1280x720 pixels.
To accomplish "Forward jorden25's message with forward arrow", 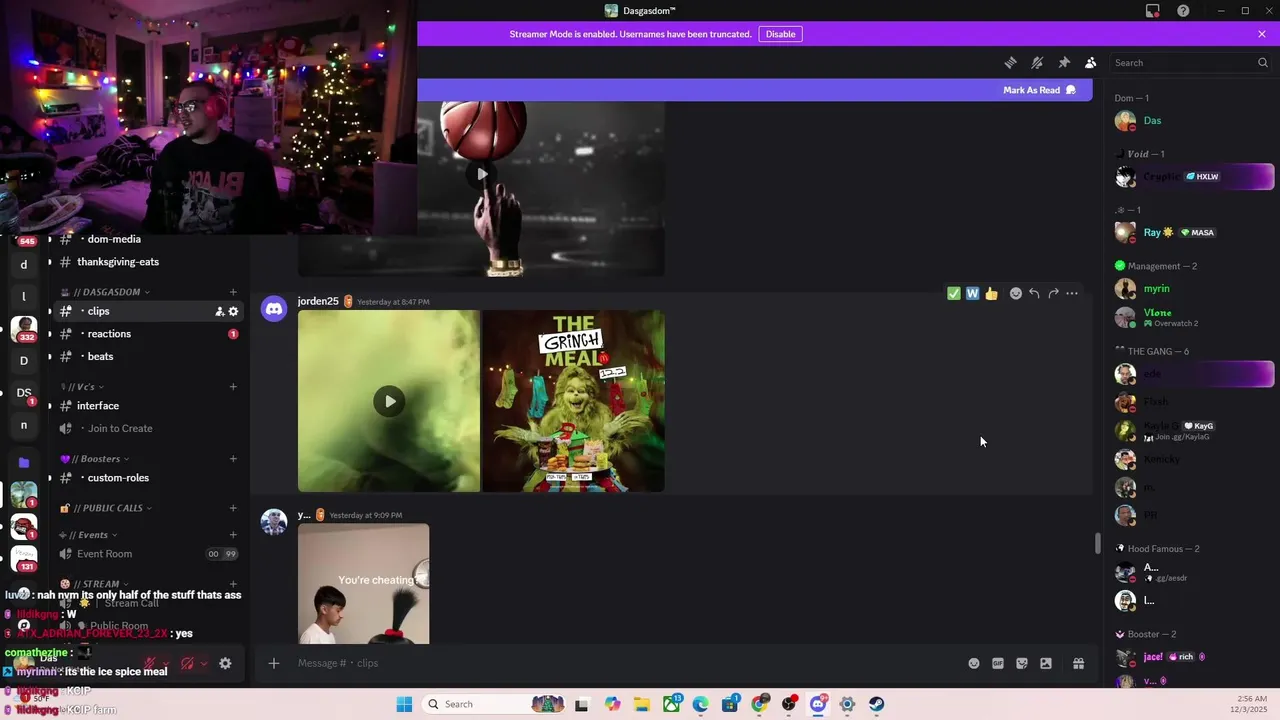I will pos(1053,293).
